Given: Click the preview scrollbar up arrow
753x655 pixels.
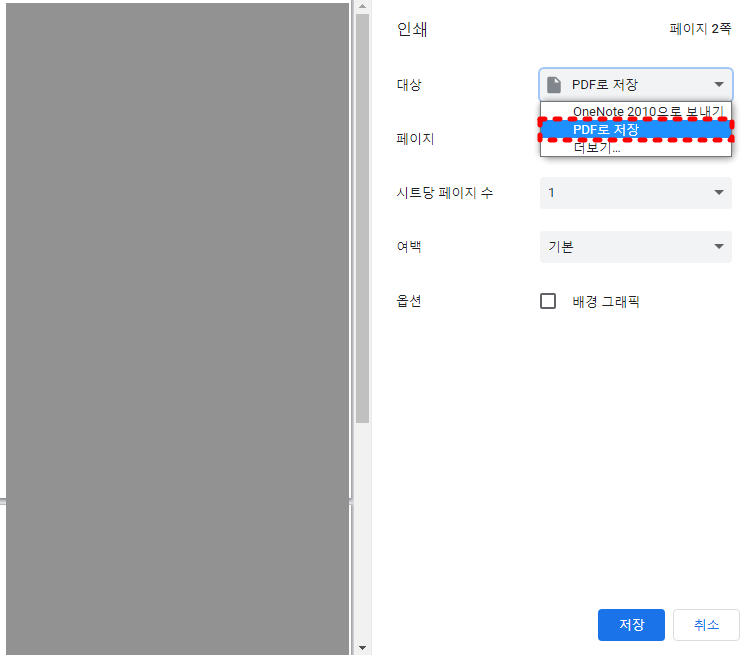Looking at the screenshot, I should click(363, 6).
